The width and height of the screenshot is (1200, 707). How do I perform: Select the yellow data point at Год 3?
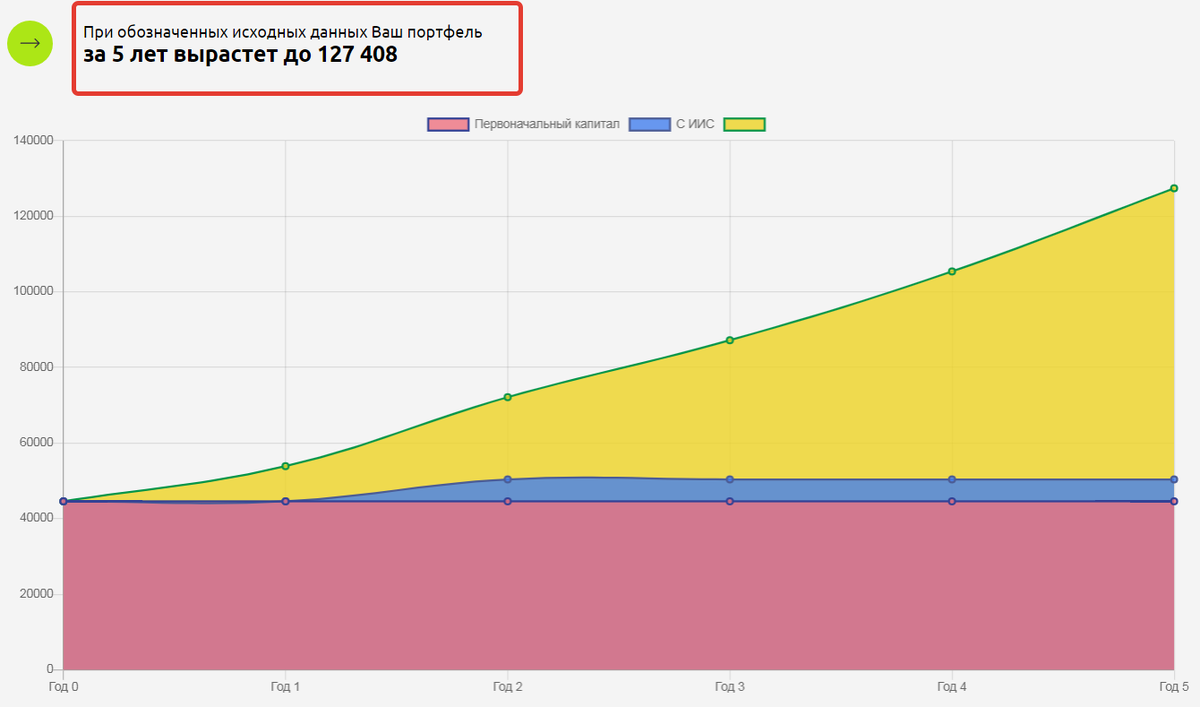pos(730,340)
